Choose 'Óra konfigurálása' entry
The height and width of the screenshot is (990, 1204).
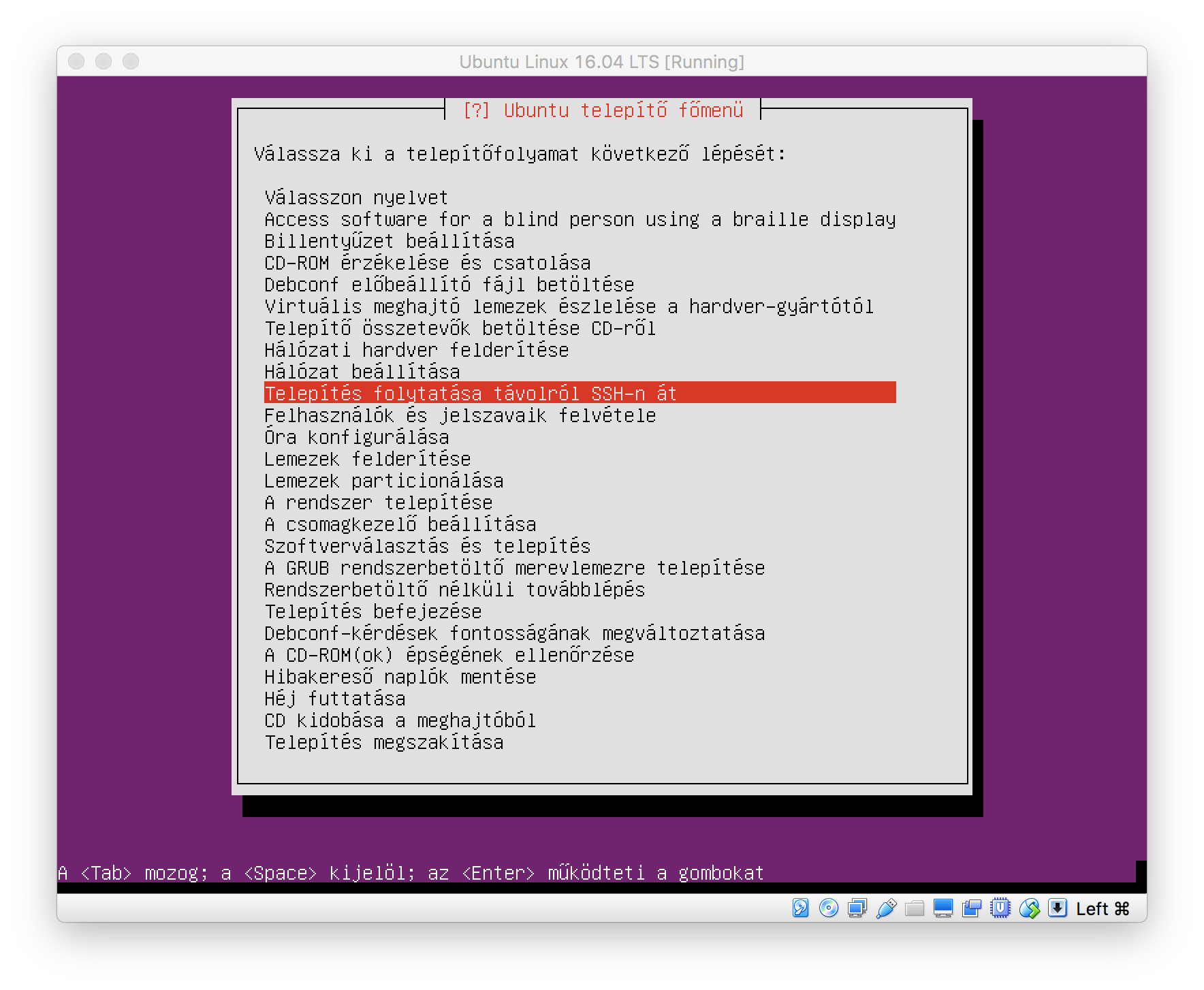[357, 437]
